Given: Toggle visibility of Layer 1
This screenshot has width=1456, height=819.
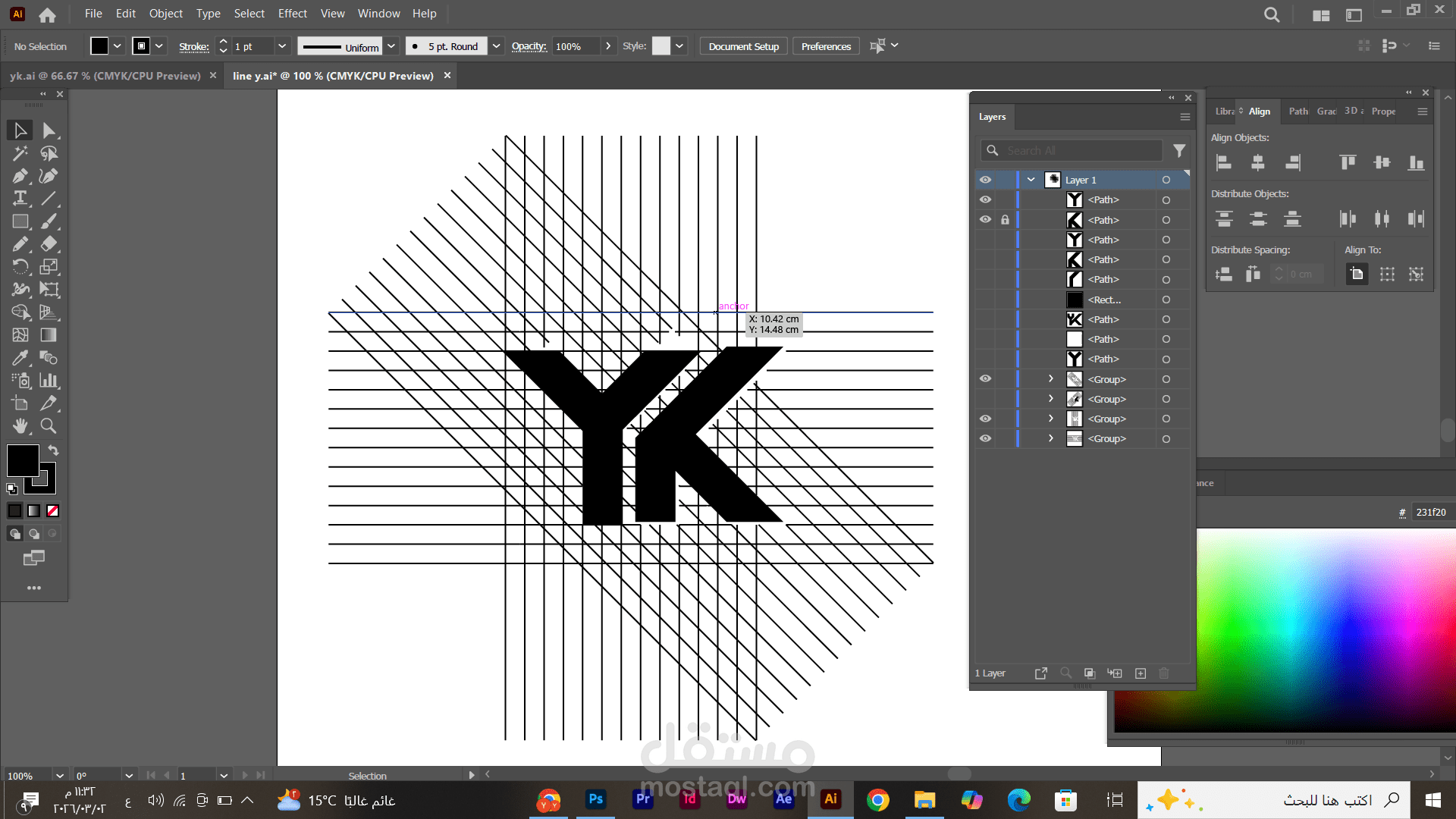Looking at the screenshot, I should click(x=985, y=180).
